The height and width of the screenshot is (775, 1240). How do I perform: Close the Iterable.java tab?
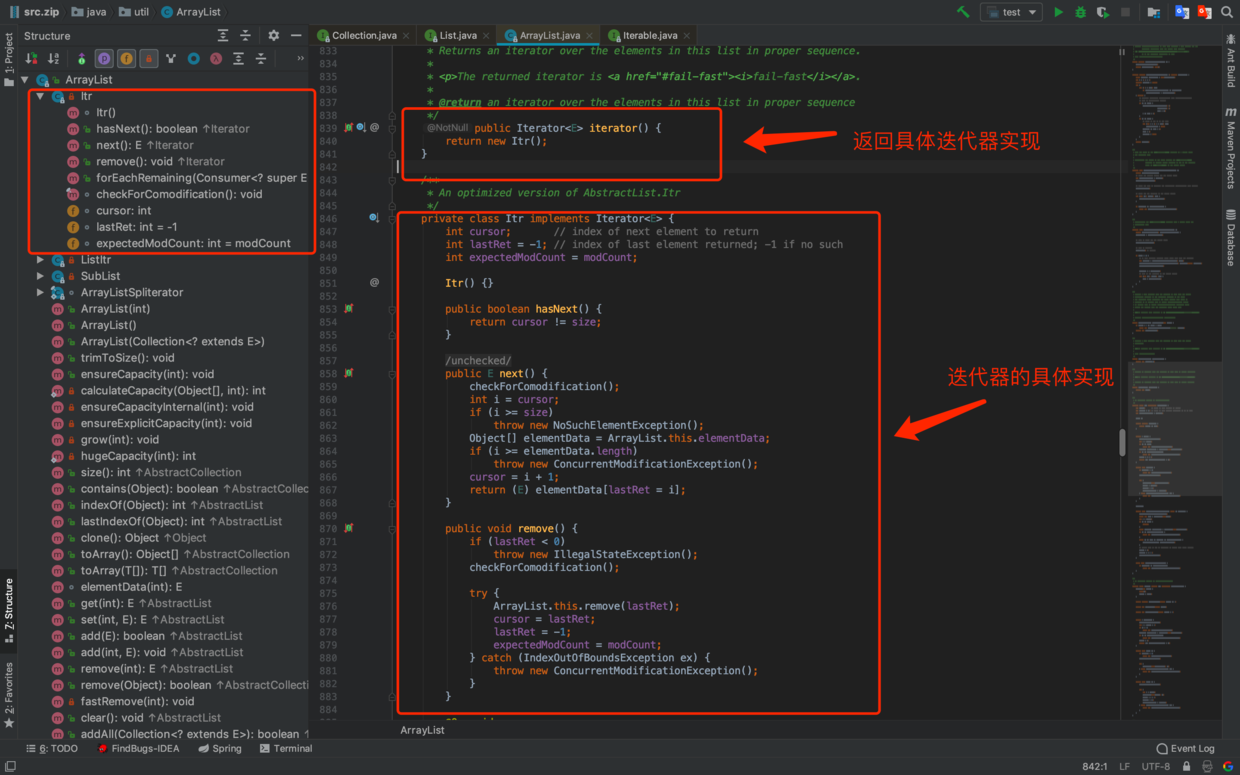686,36
